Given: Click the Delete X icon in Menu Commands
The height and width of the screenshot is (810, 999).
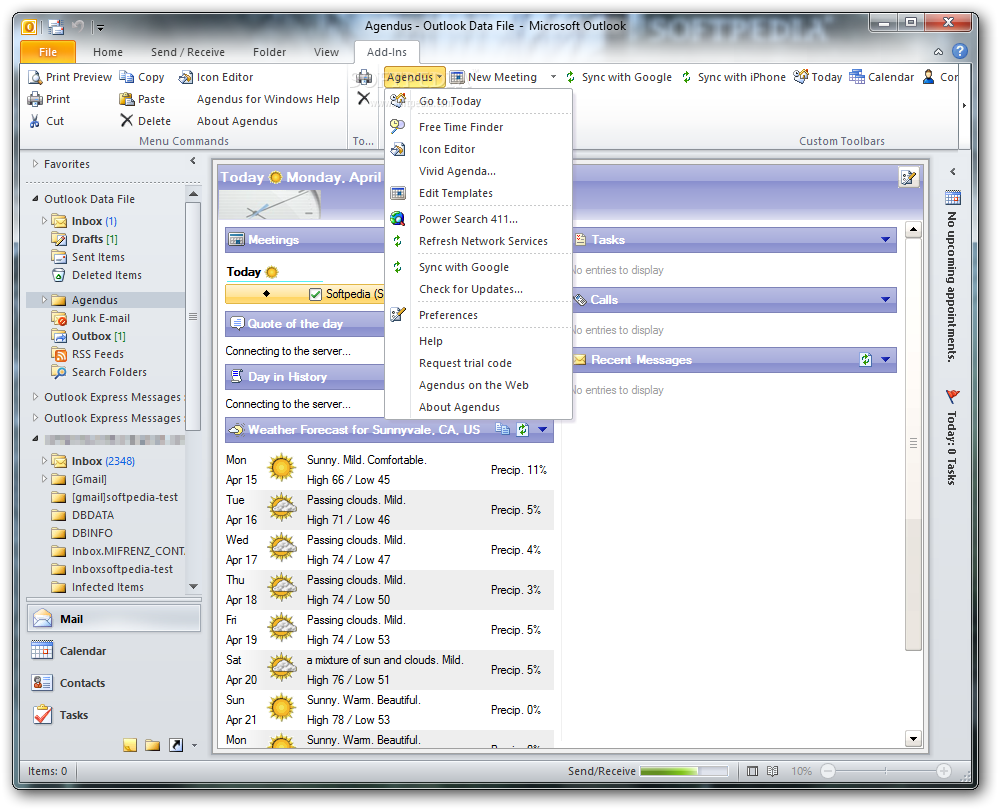Looking at the screenshot, I should click(127, 120).
